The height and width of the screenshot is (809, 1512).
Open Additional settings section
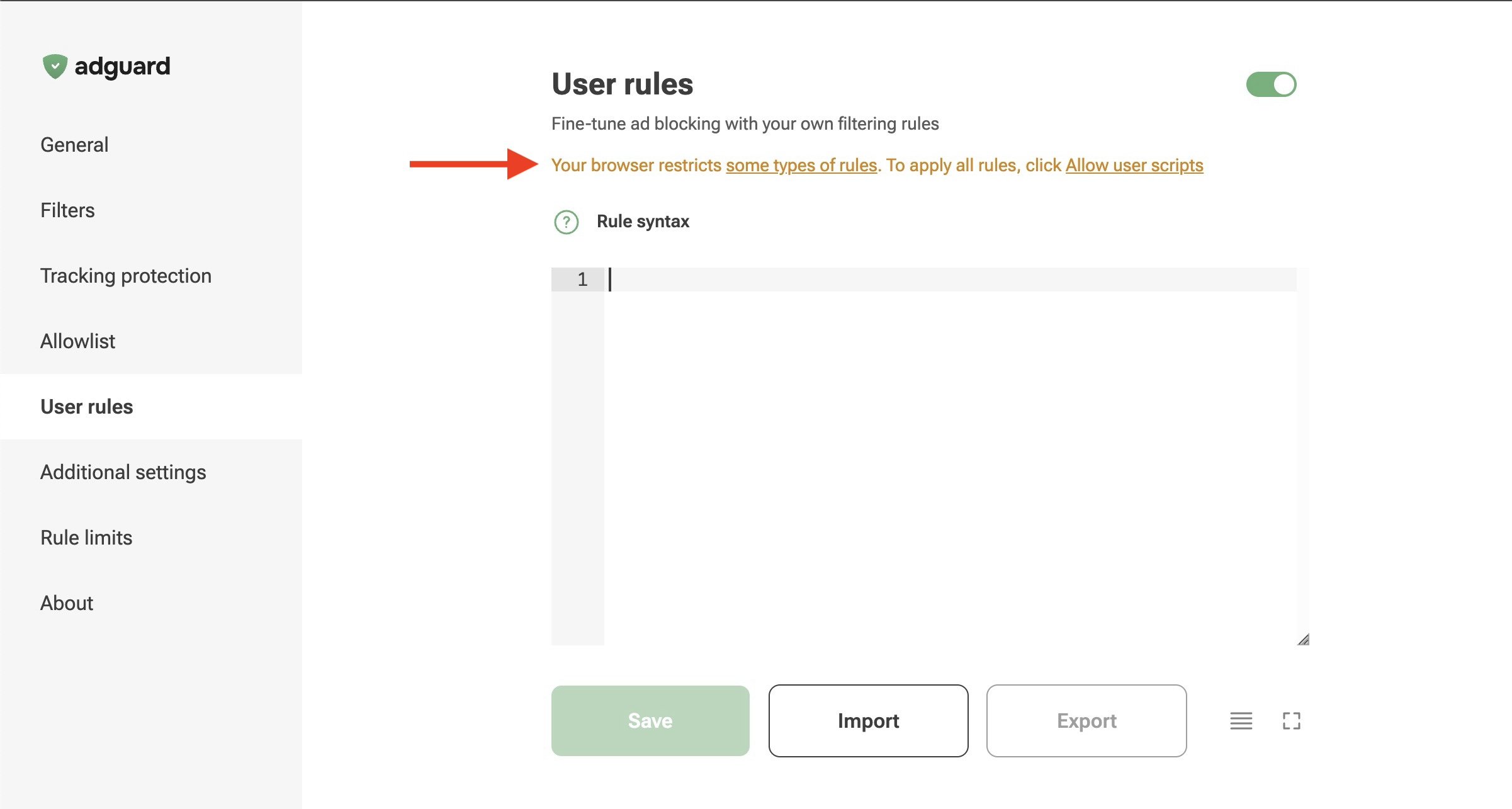[123, 472]
